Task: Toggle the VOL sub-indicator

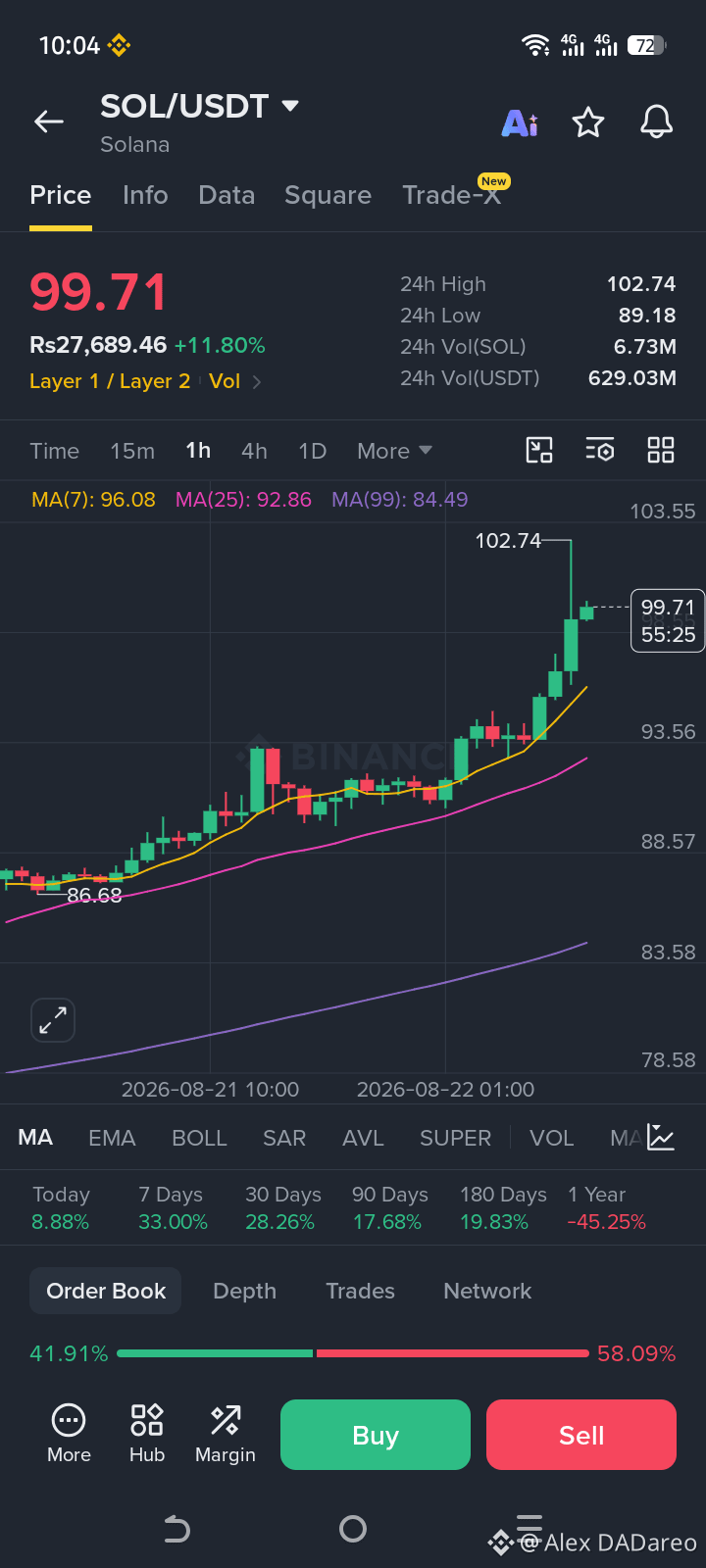Action: (551, 1138)
